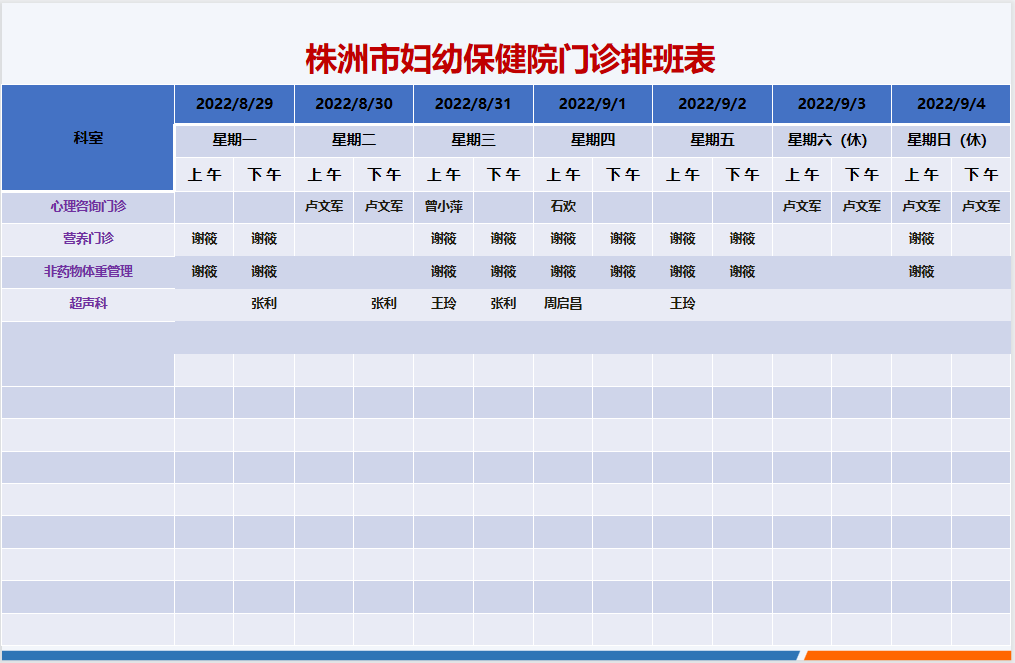The height and width of the screenshot is (663, 1015).
Task: Select 张利 in 超声科 row, 星期一 下午
Action: (x=264, y=304)
